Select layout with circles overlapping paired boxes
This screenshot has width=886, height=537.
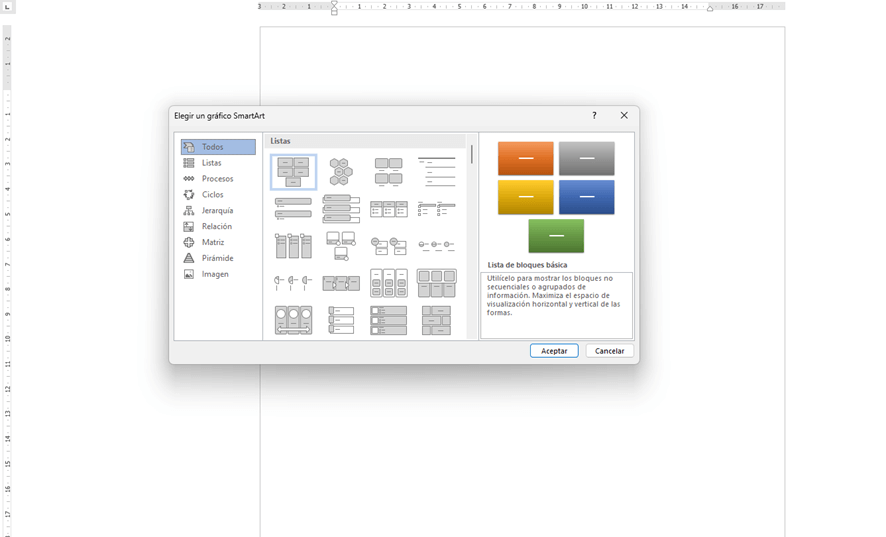(389, 245)
